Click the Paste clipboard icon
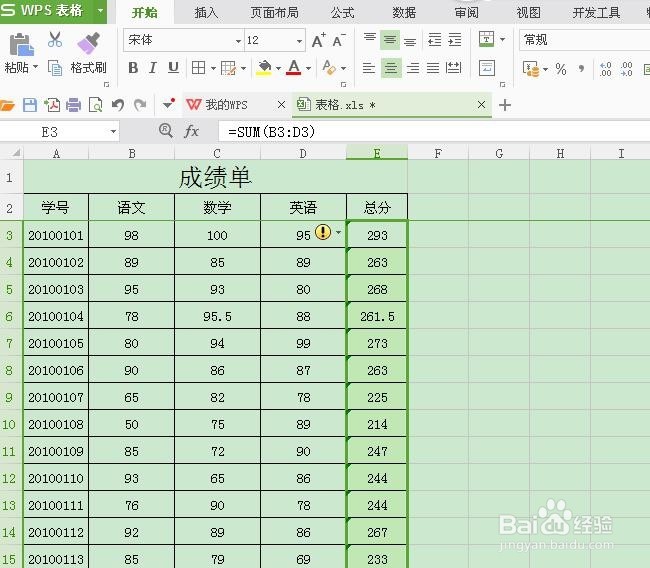Viewport: 650px width, 568px height. click(21, 44)
